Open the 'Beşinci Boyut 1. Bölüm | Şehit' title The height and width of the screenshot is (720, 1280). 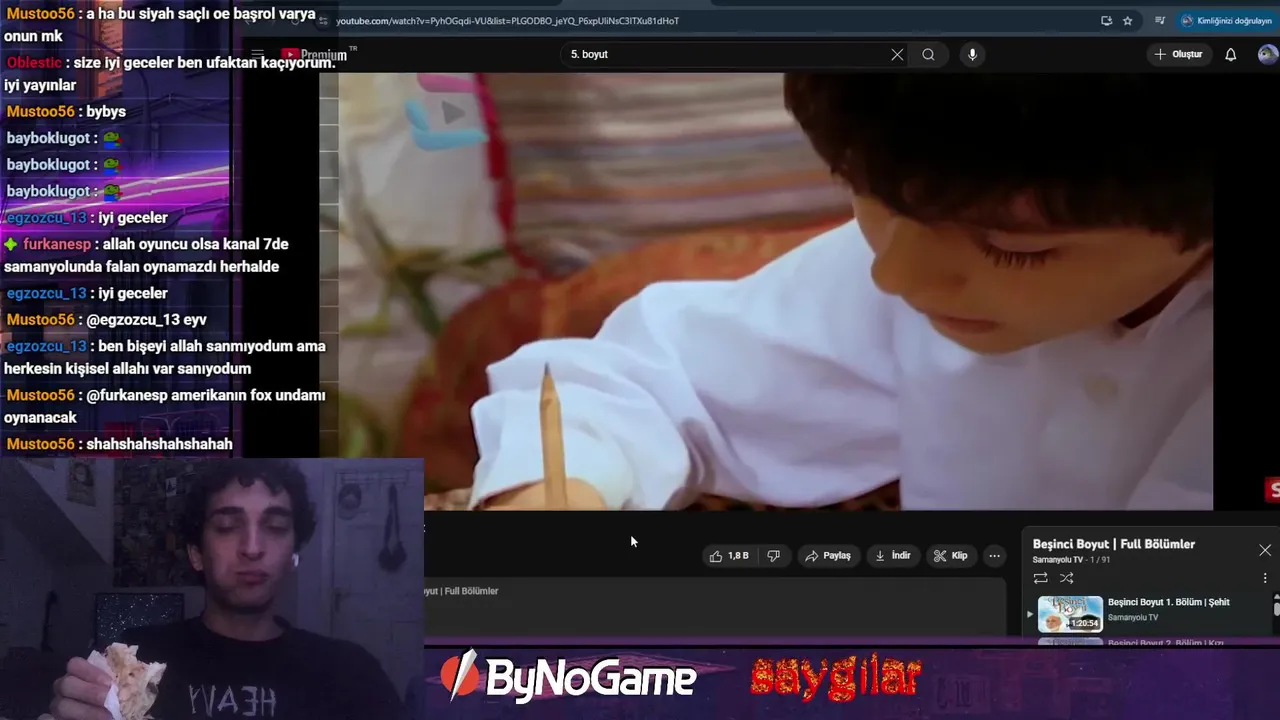pyautogui.click(x=1169, y=602)
